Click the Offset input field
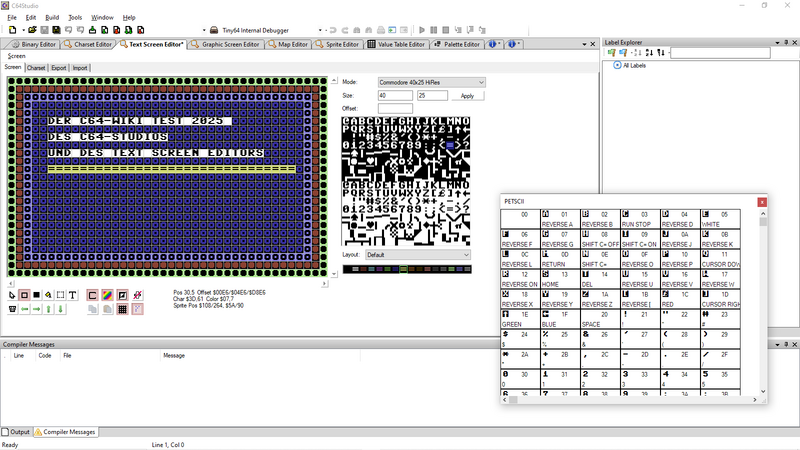 pyautogui.click(x=395, y=108)
